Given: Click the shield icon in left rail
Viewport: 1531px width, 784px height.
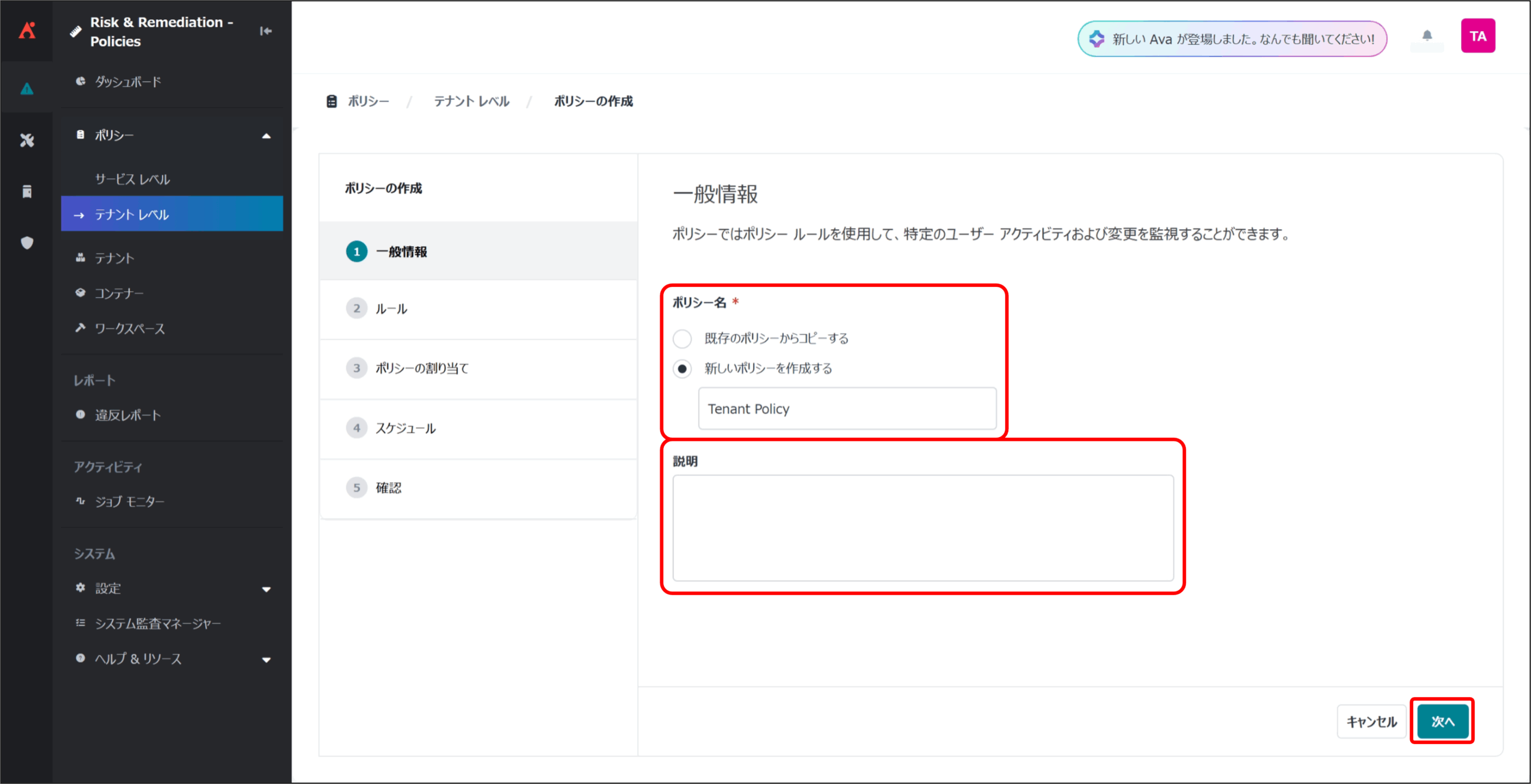Looking at the screenshot, I should (27, 243).
